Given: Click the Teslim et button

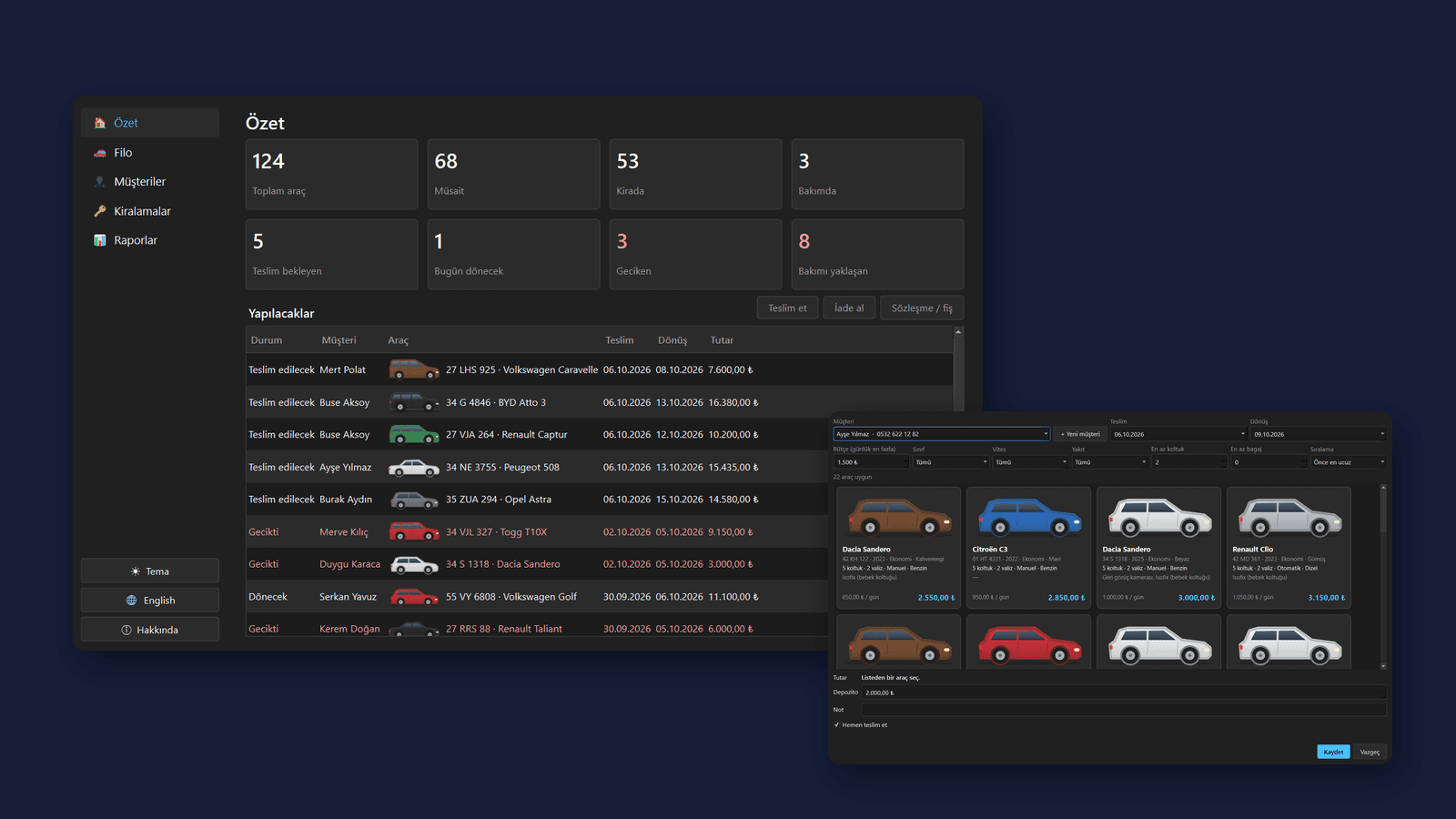Looking at the screenshot, I should coord(787,308).
